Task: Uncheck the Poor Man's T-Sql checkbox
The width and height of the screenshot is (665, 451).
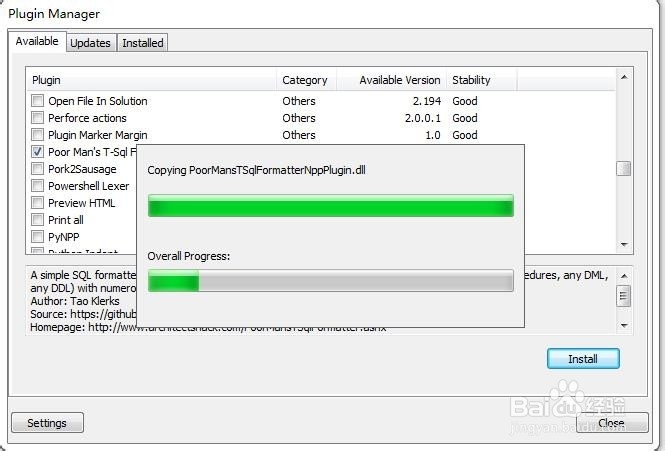Action: (x=37, y=151)
